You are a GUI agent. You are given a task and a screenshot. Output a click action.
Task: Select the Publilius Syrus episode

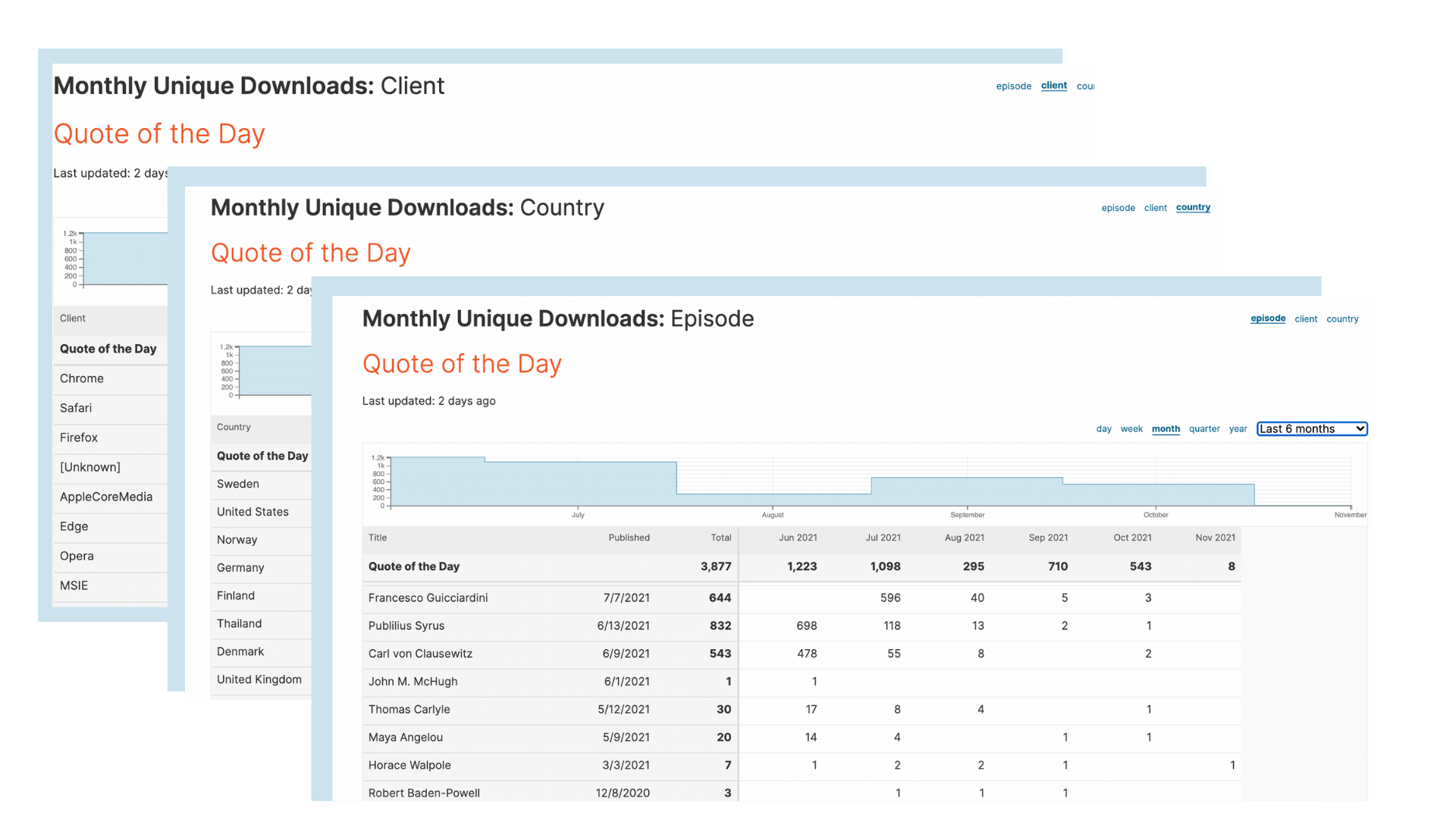pyautogui.click(x=406, y=626)
